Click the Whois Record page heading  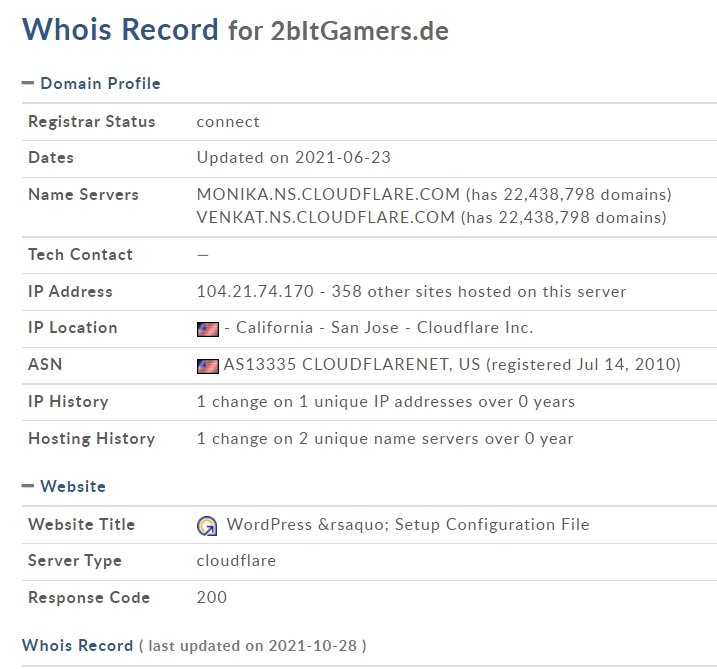pos(120,29)
